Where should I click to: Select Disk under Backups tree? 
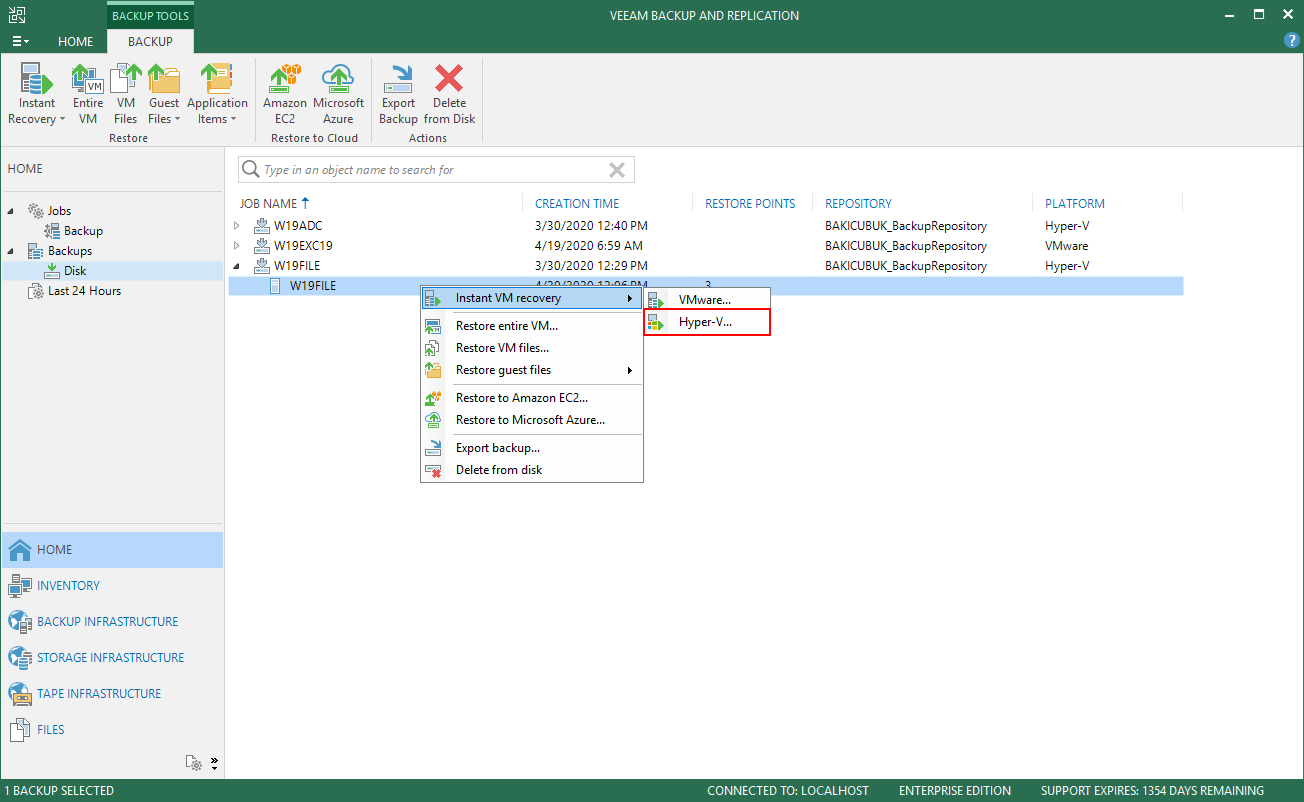point(75,271)
